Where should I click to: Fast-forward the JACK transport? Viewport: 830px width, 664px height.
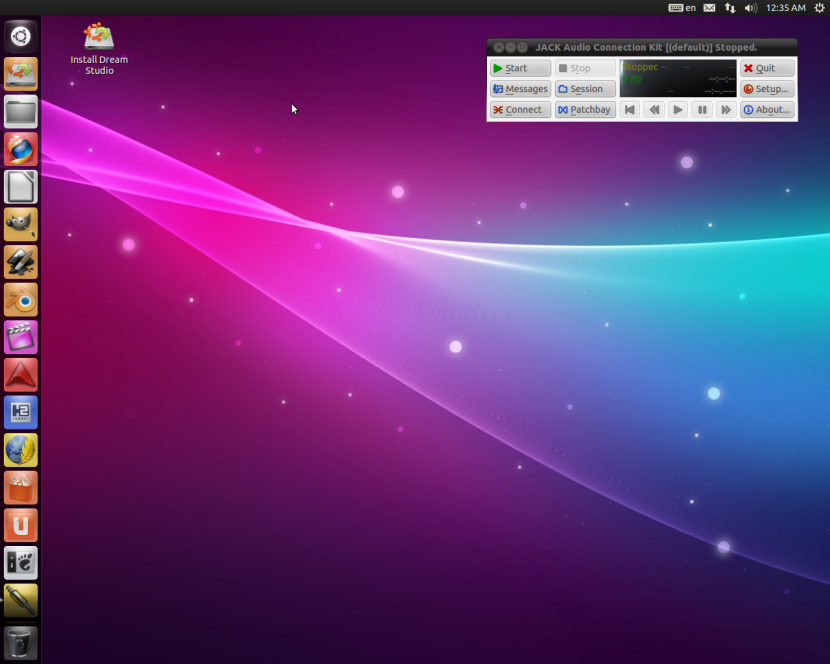pos(726,110)
